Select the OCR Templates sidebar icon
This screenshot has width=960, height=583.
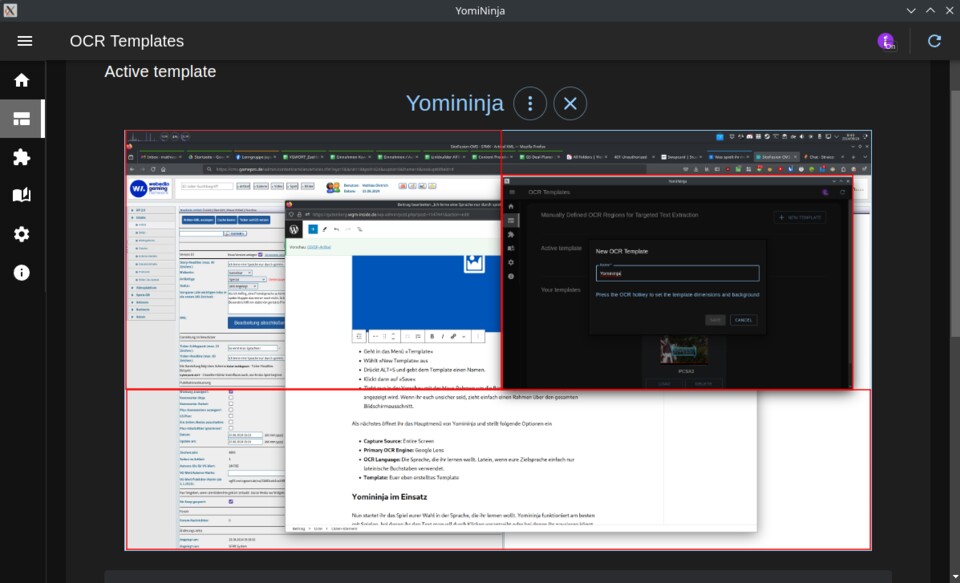pos(21,119)
